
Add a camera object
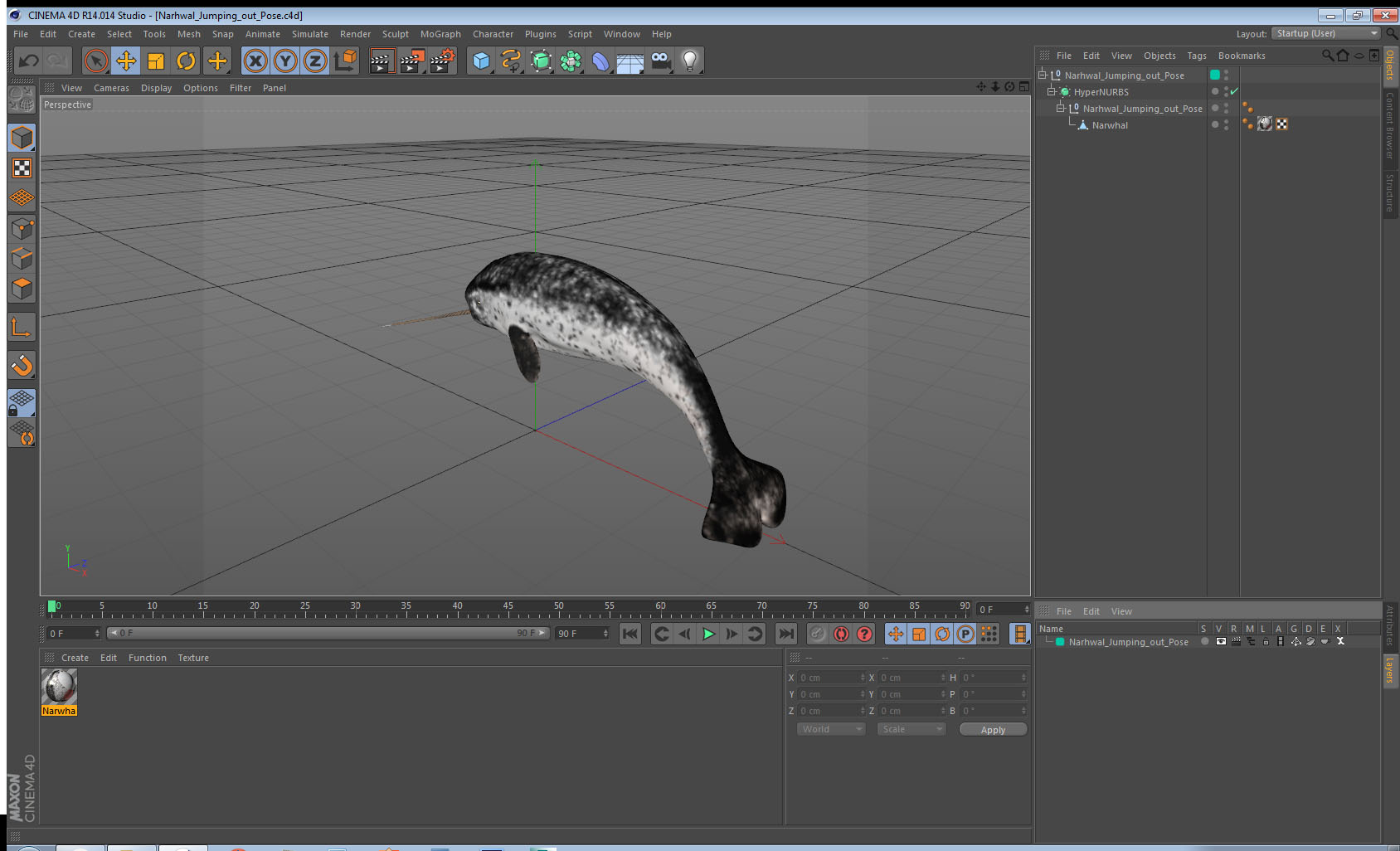tap(660, 61)
